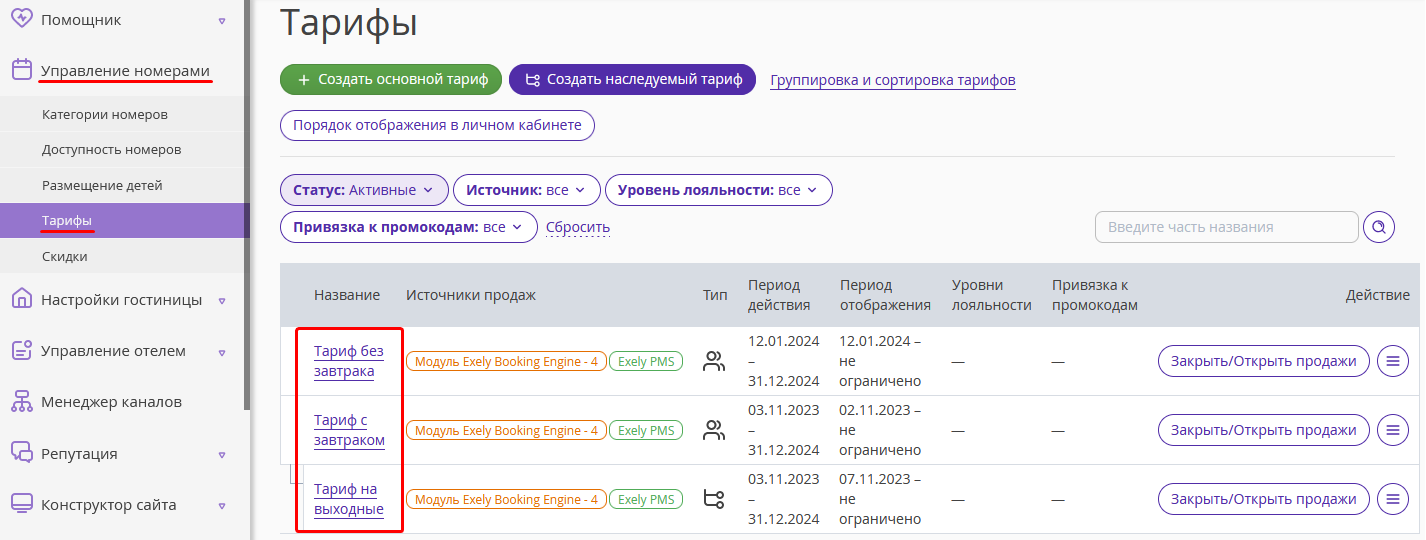The width and height of the screenshot is (1426, 540).
Task: Open Менеджер каналов menu item
Action: [x=111, y=402]
